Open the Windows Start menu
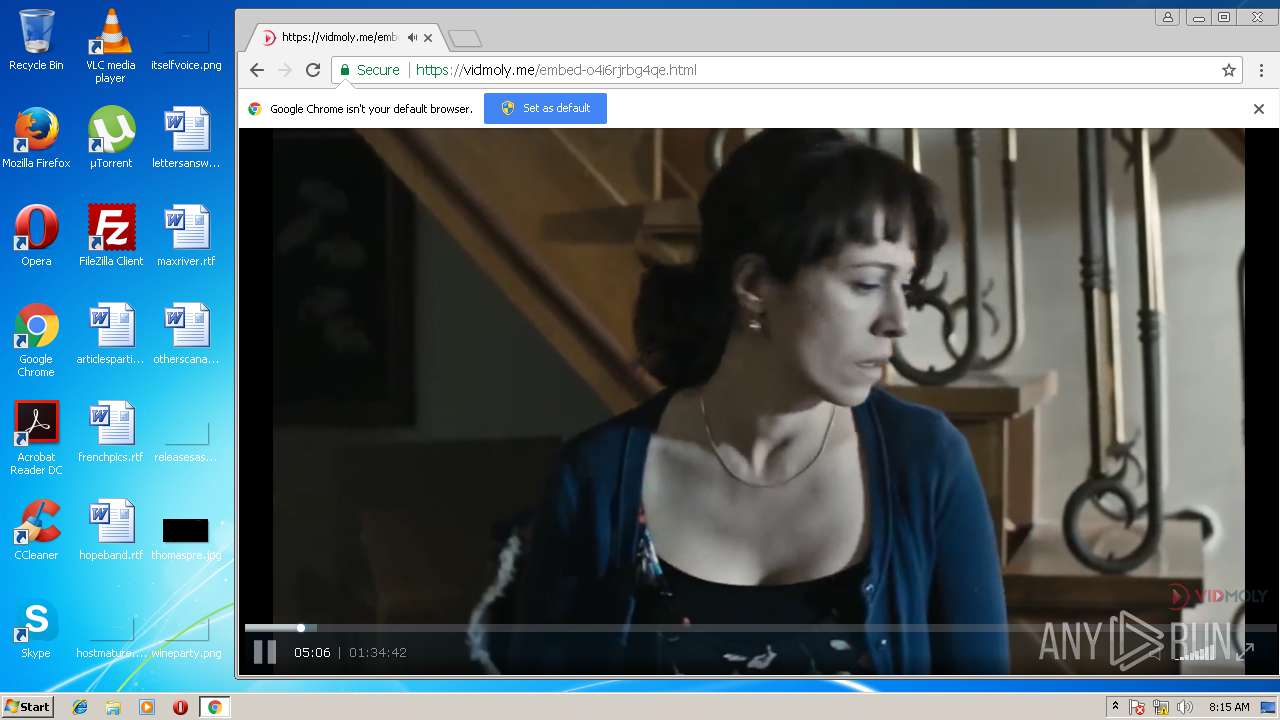 [x=27, y=707]
